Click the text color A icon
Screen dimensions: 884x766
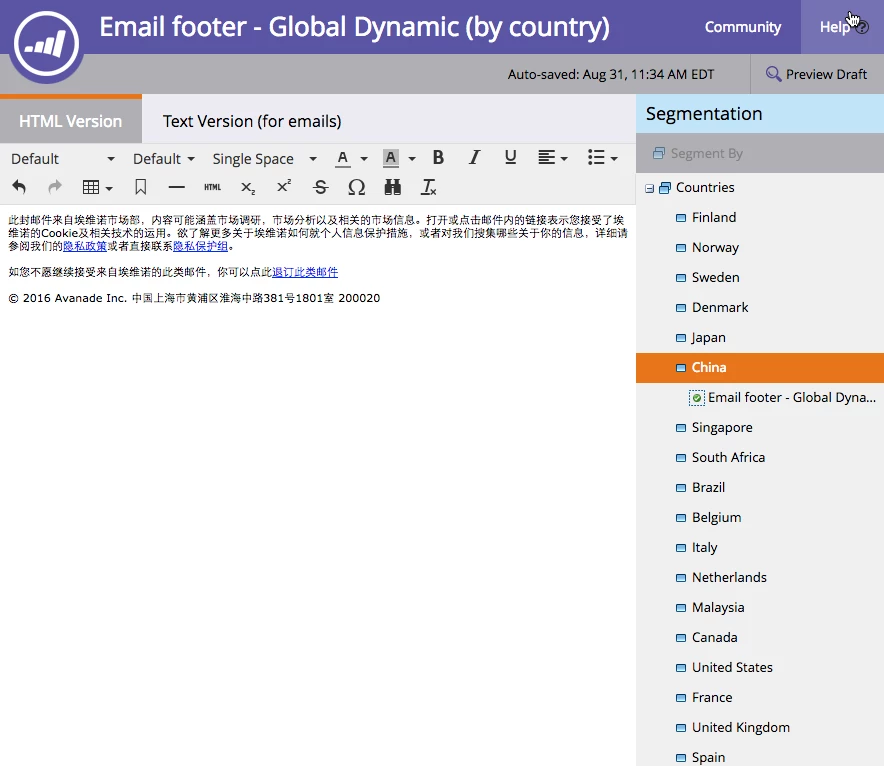click(343, 158)
